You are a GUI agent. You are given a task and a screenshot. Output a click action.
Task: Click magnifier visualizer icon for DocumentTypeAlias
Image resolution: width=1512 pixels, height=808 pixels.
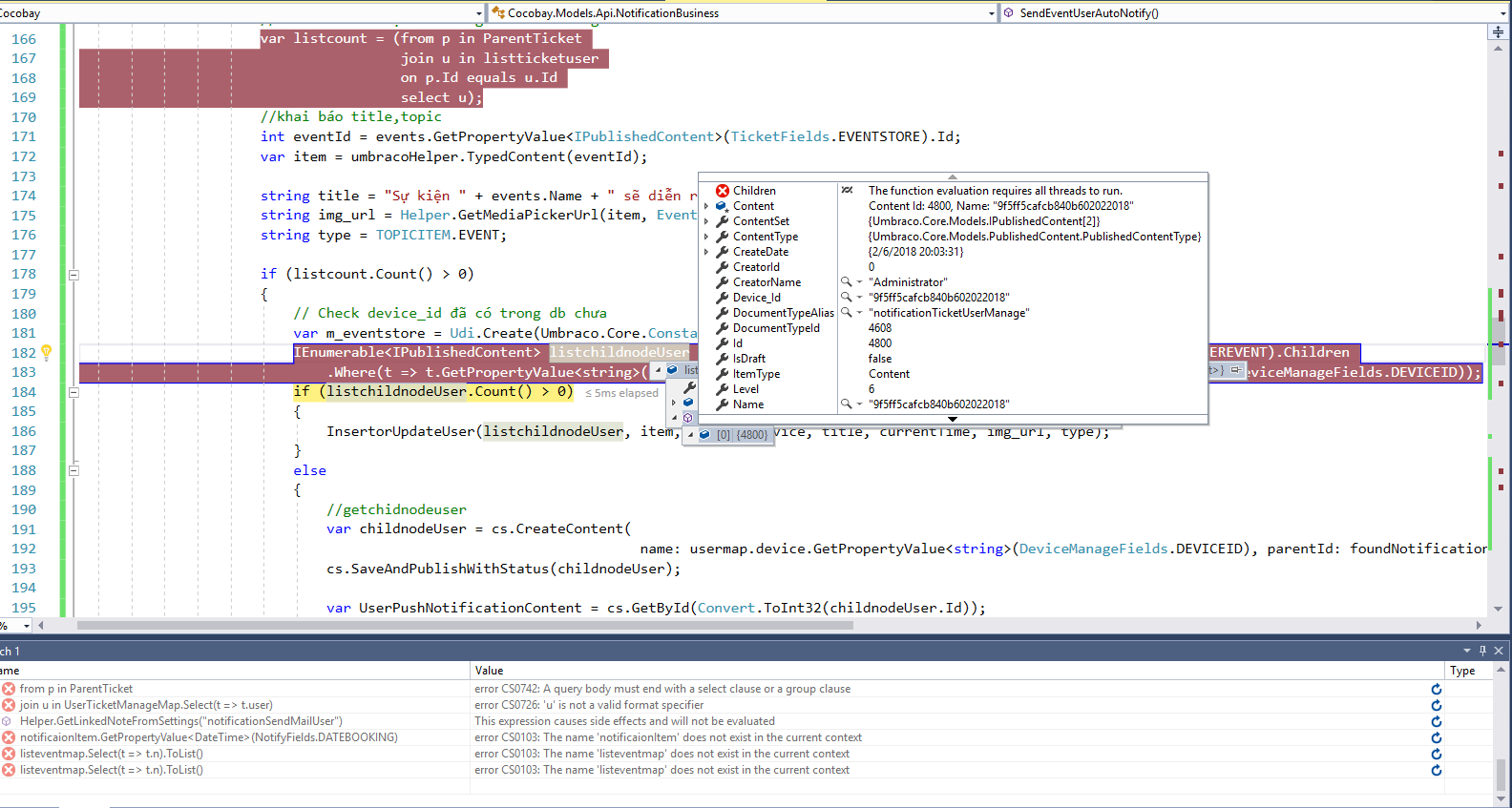[846, 313]
